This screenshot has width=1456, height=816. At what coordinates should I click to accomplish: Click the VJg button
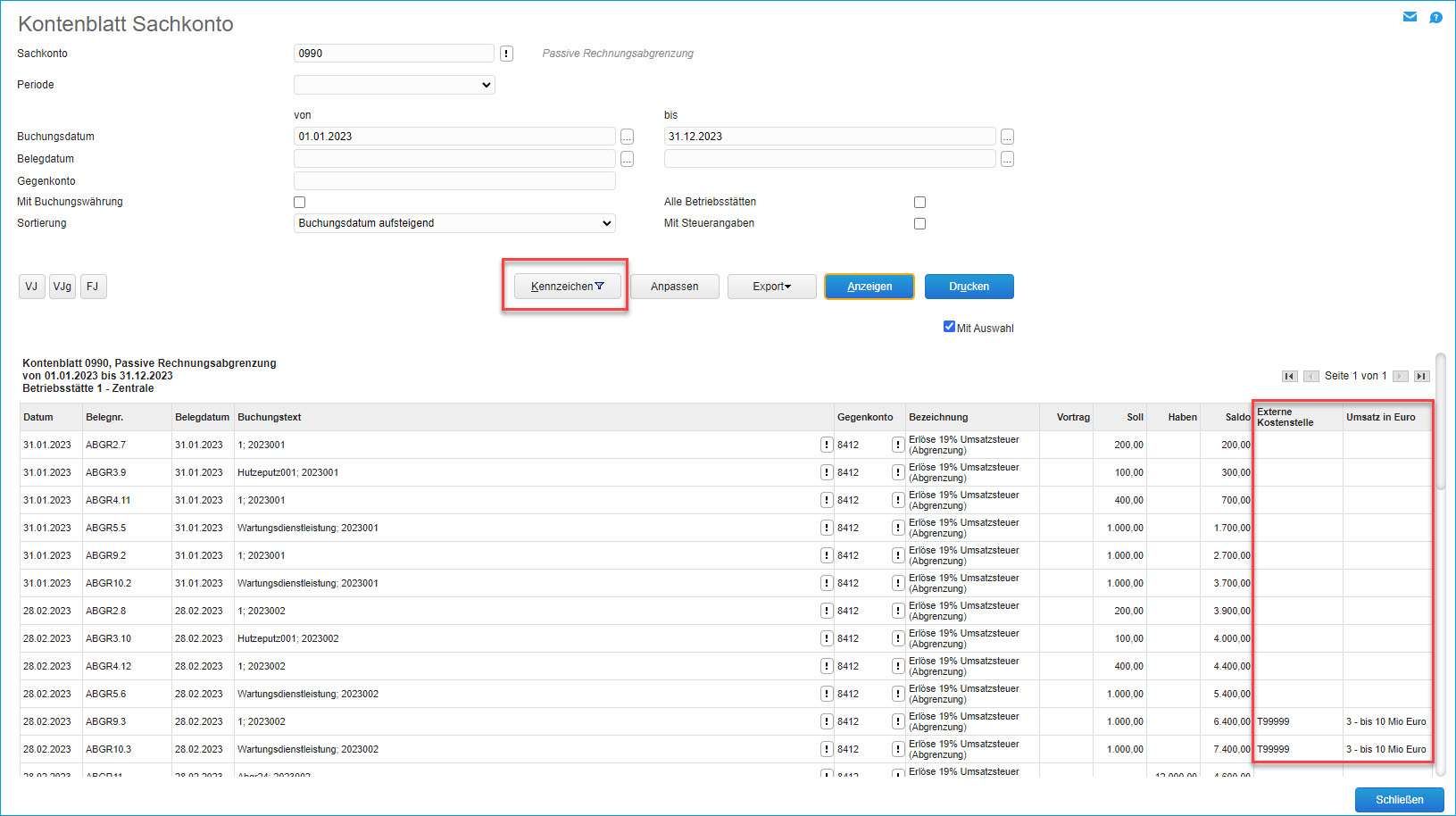coord(62,287)
